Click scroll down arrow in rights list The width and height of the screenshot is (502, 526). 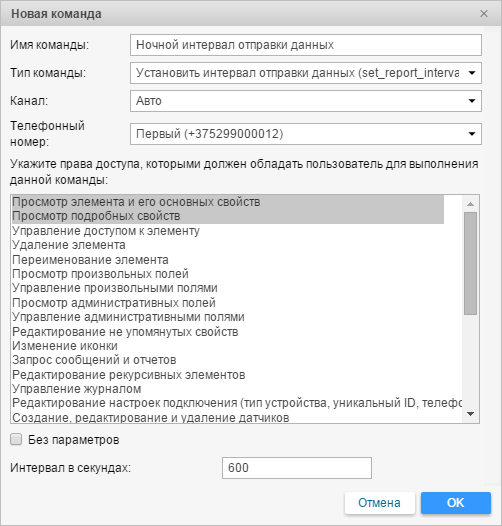tap(470, 414)
